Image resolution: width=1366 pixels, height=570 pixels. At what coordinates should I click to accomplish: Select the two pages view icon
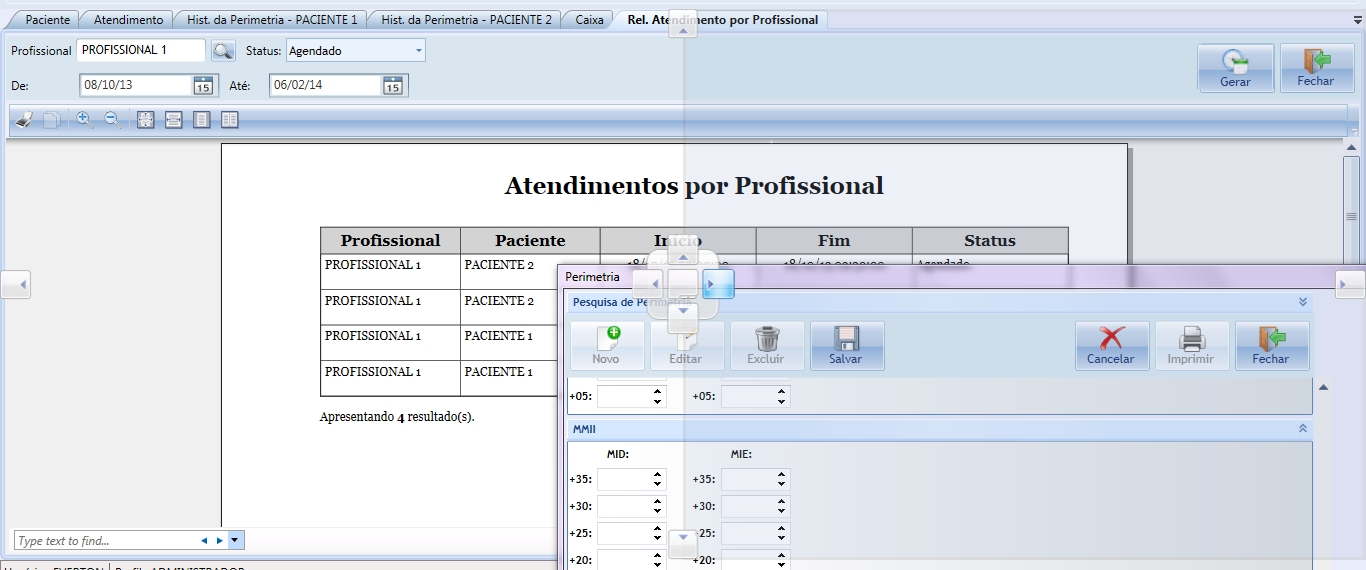(230, 120)
